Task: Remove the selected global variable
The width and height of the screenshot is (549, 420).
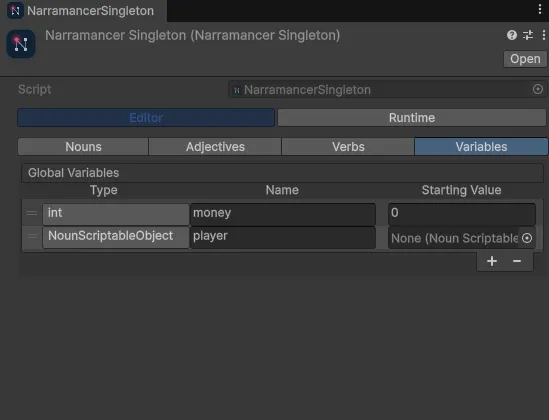Action: [517, 261]
